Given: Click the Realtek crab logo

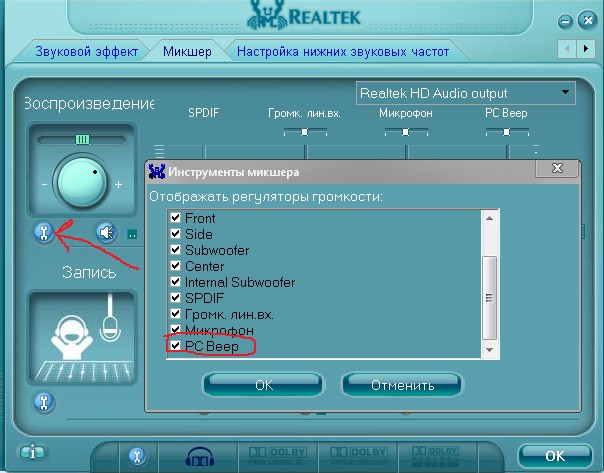Looking at the screenshot, I should tap(268, 15).
